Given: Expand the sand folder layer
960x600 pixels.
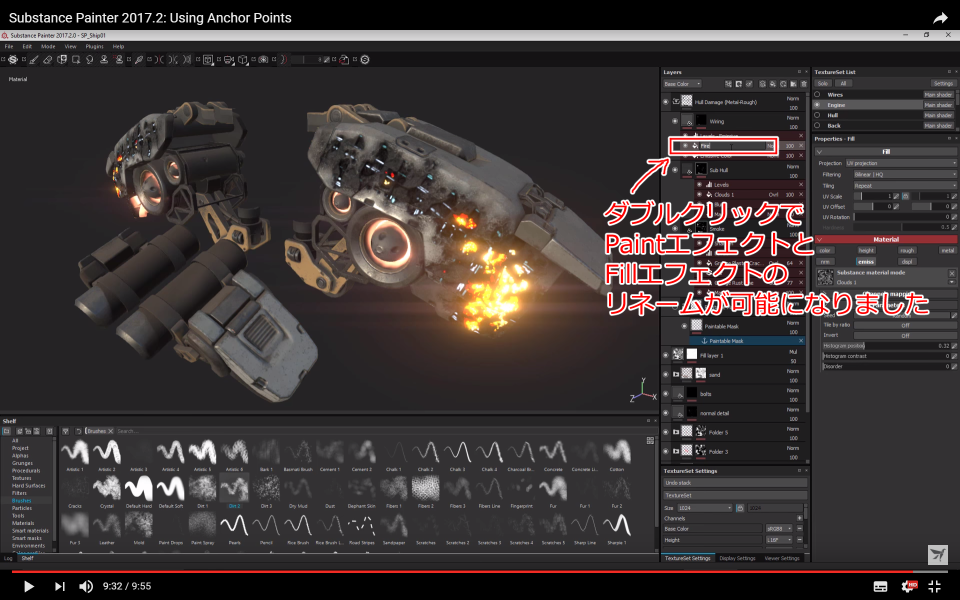Looking at the screenshot, I should 676,375.
